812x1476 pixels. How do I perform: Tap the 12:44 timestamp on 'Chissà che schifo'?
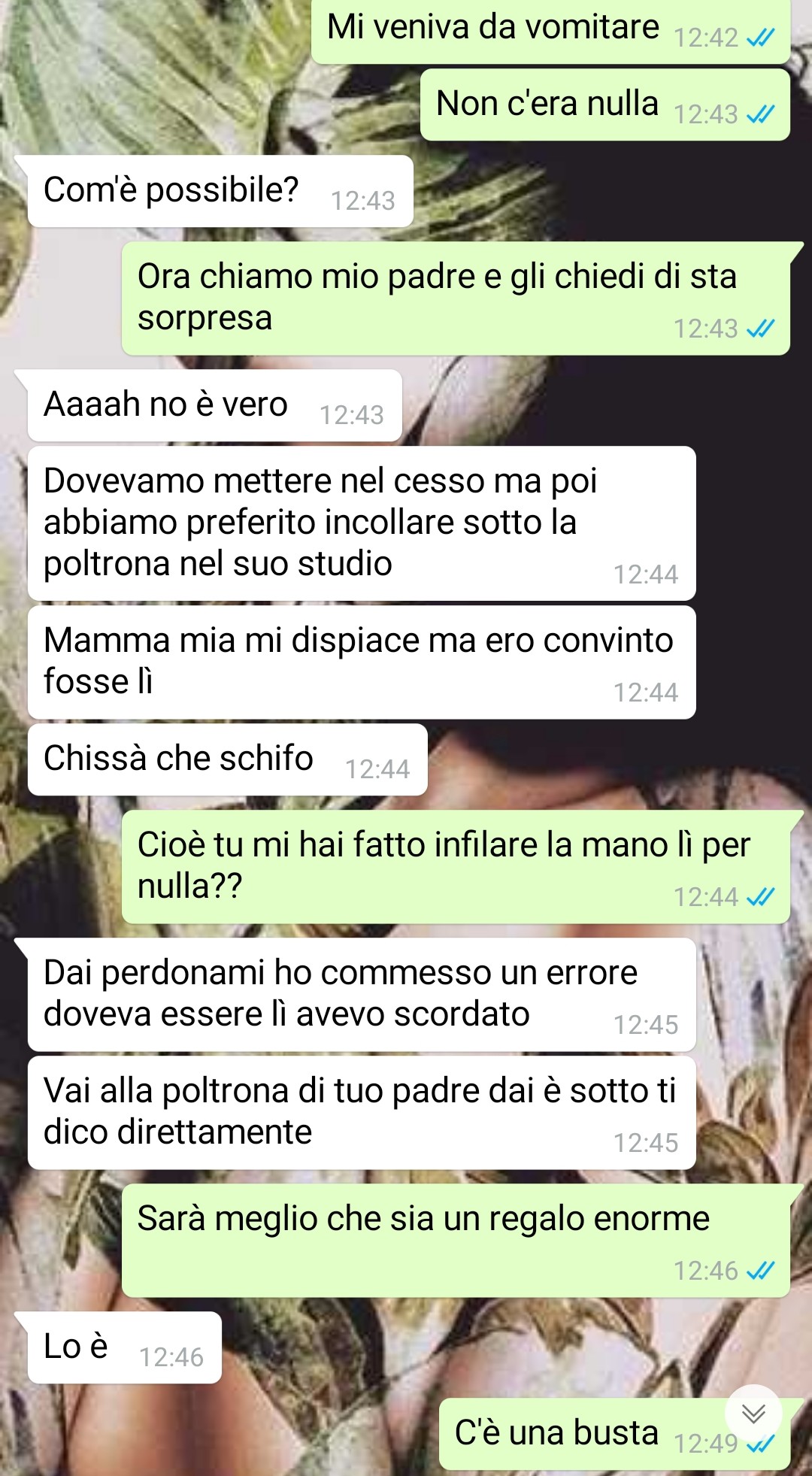[377, 769]
